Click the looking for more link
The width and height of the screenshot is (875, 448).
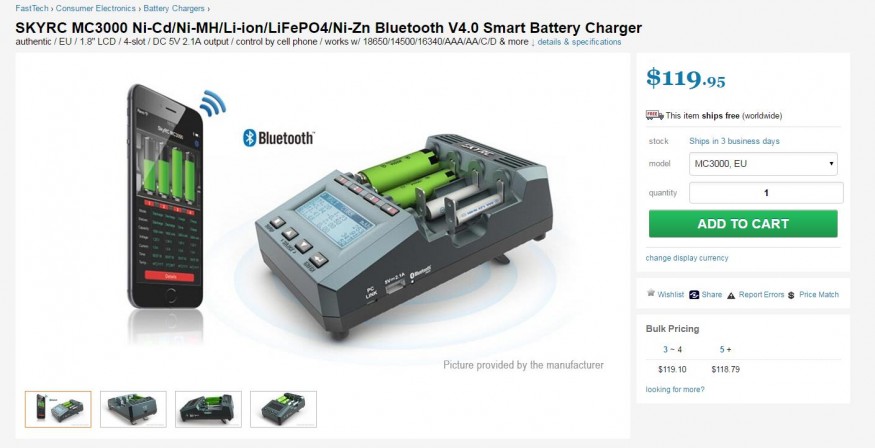(x=675, y=389)
